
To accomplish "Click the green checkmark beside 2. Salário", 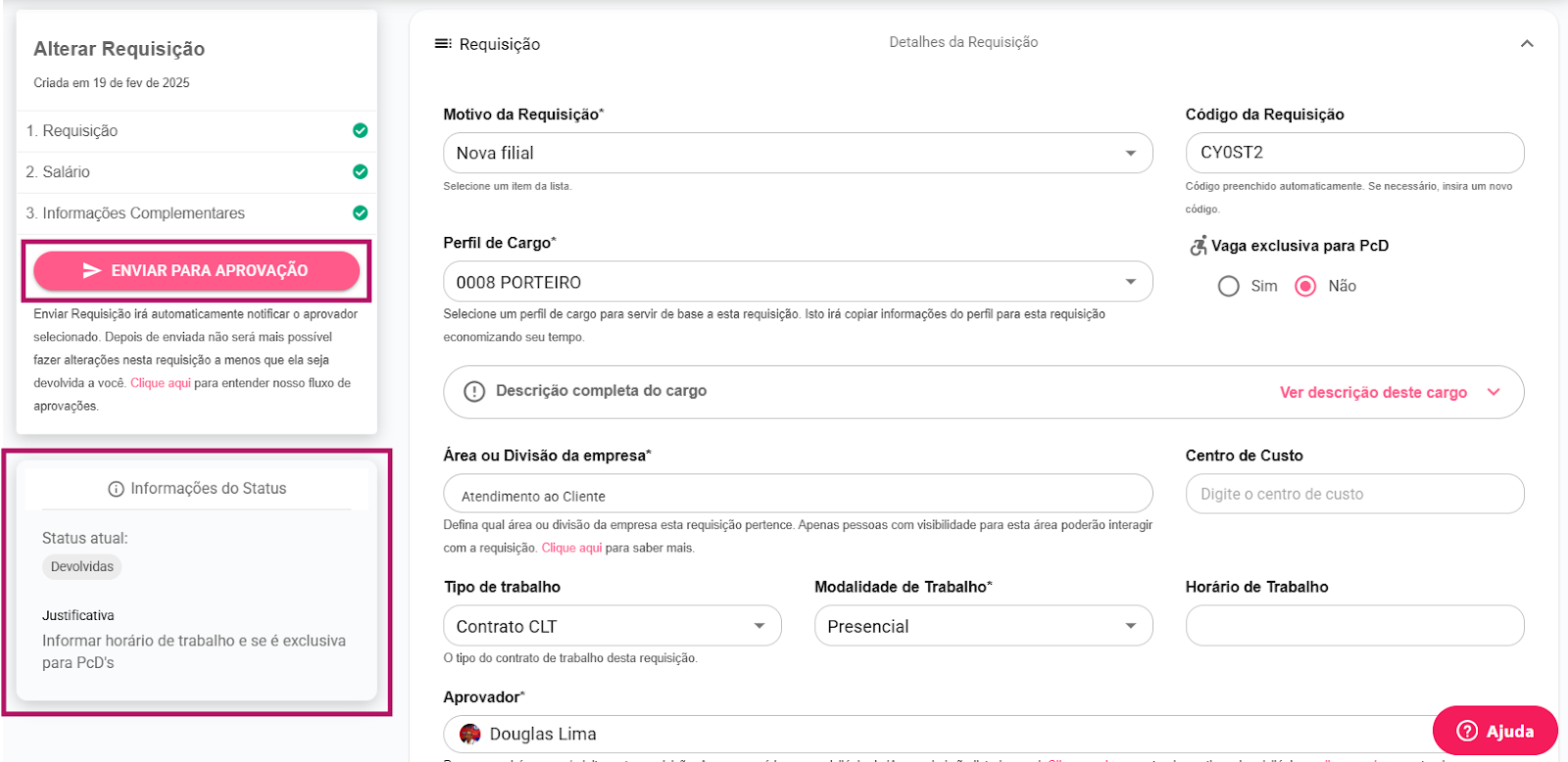I will pos(360,171).
